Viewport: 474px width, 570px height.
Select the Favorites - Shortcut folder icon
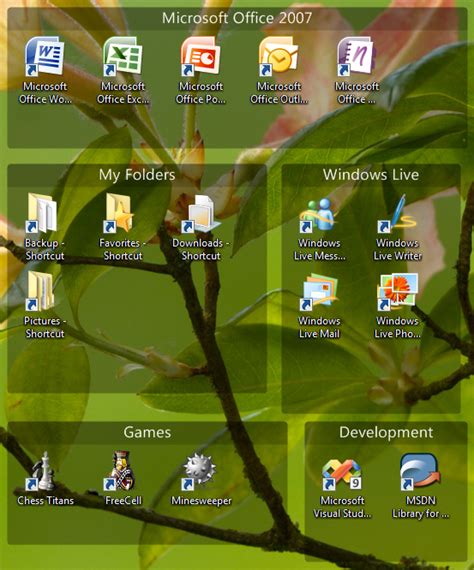(x=119, y=213)
